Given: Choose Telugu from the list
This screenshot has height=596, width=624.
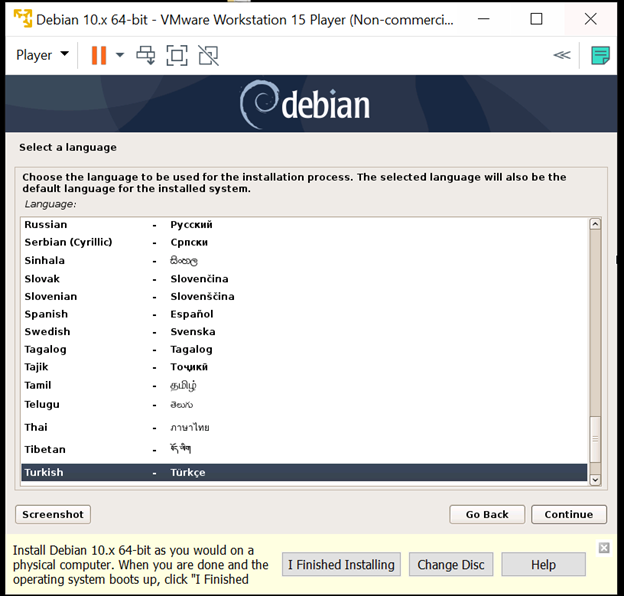Looking at the screenshot, I should tap(304, 404).
